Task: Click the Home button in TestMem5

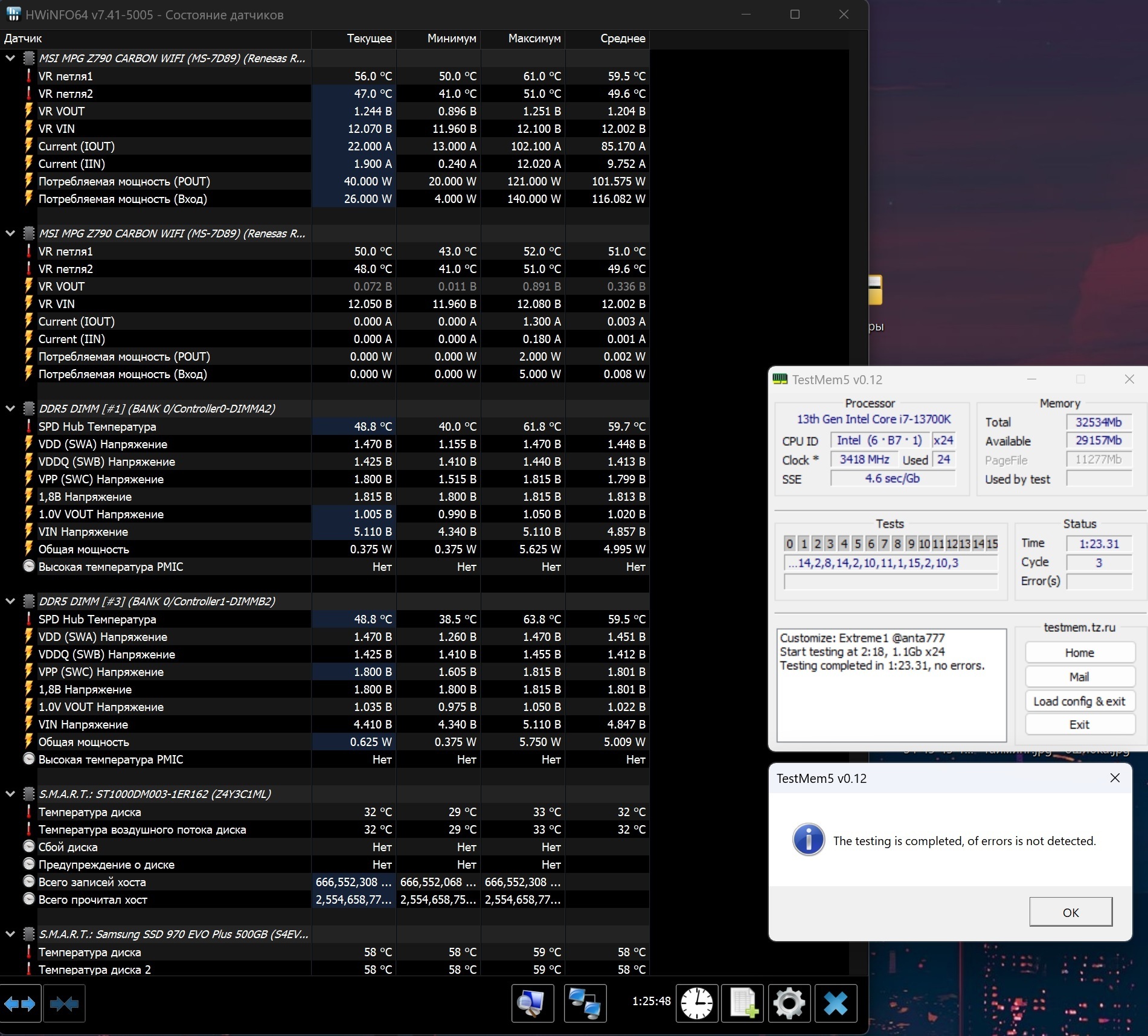Action: point(1080,653)
